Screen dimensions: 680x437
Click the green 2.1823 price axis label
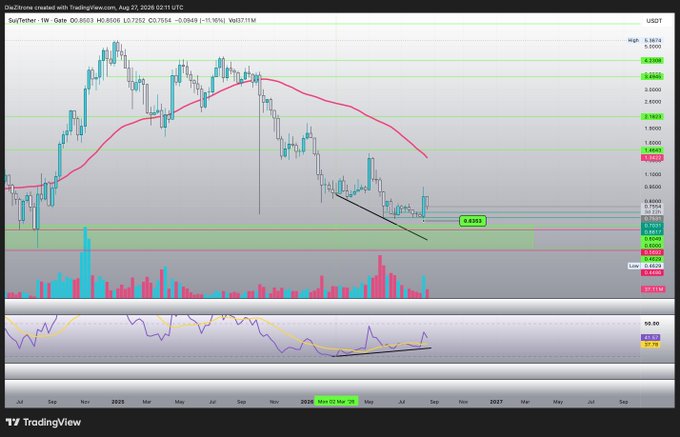point(652,117)
